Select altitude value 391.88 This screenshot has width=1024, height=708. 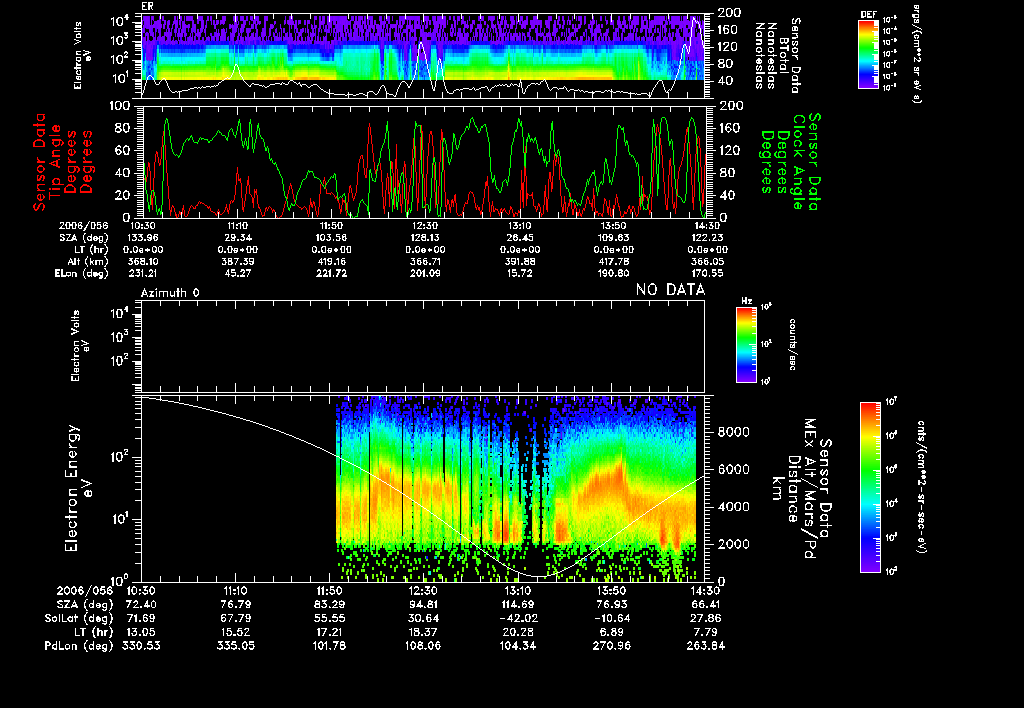(x=520, y=261)
